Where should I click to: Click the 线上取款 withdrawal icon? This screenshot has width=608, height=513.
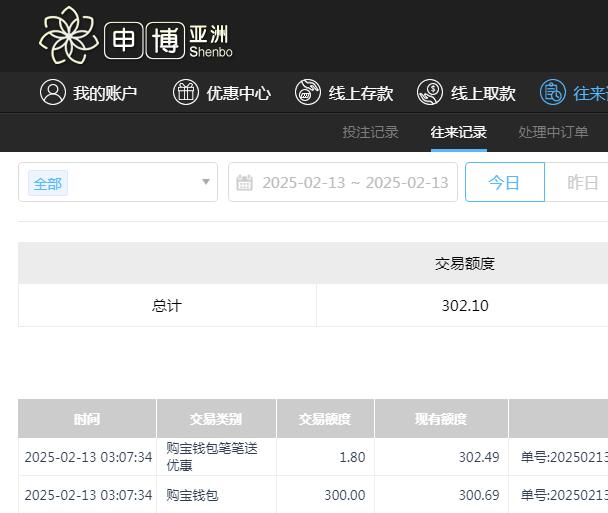click(430, 92)
